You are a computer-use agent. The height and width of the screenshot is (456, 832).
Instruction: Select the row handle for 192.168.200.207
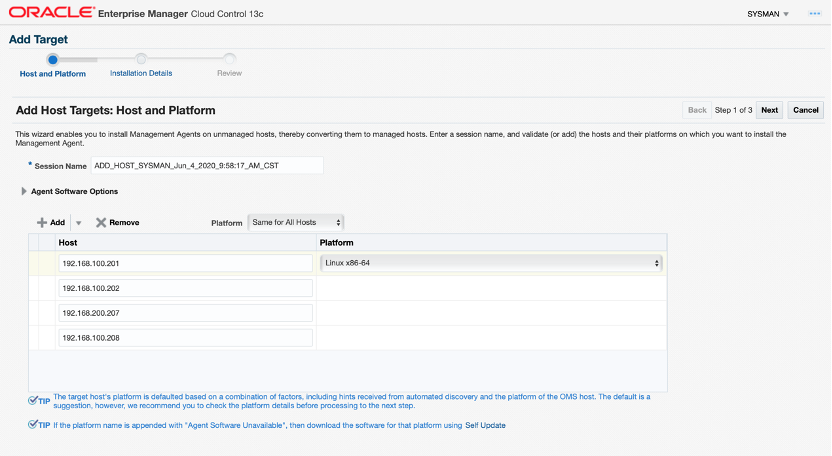(x=33, y=313)
